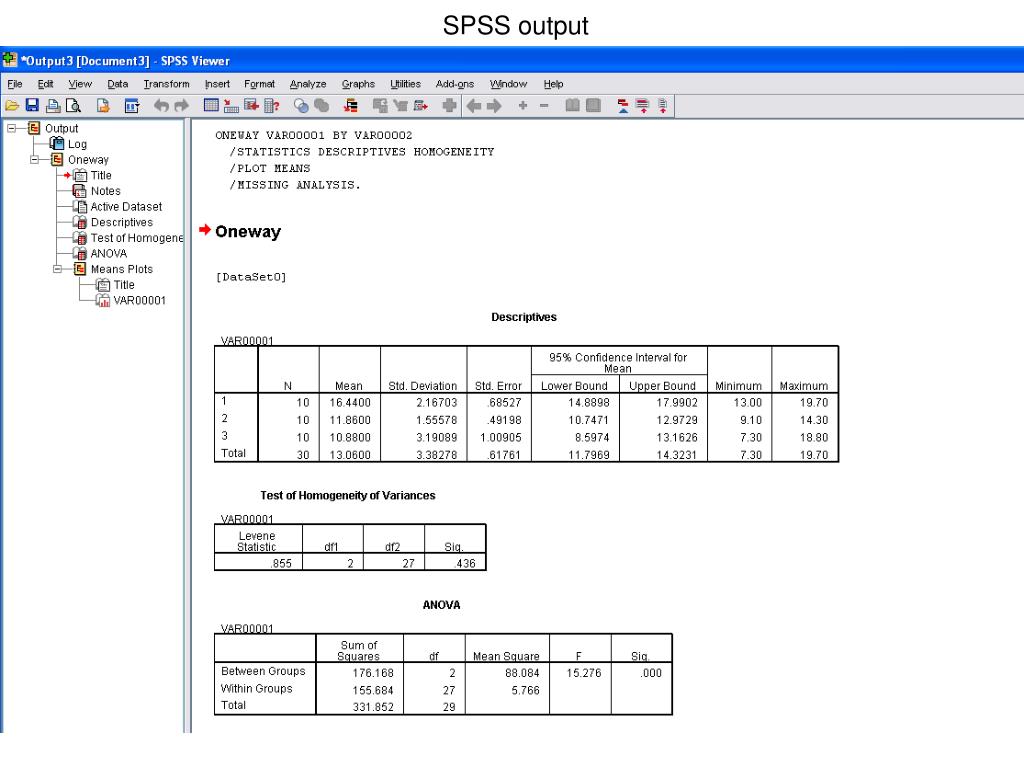Open the Analyze menu

[308, 84]
